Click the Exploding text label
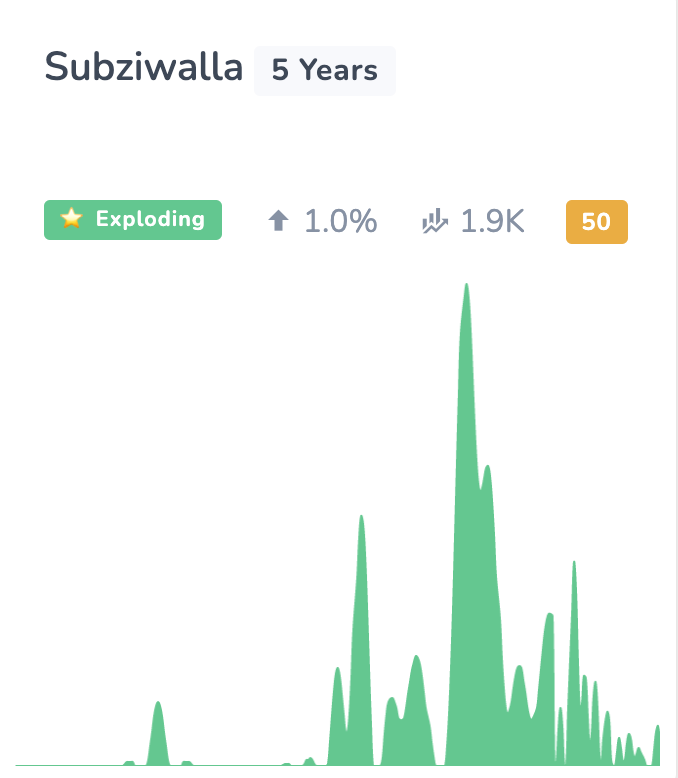Image resolution: width=678 pixels, height=778 pixels. [x=150, y=219]
